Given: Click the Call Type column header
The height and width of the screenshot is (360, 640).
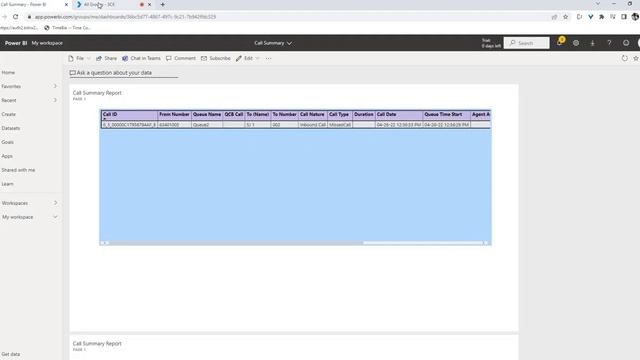Looking at the screenshot, I should pyautogui.click(x=340, y=115).
